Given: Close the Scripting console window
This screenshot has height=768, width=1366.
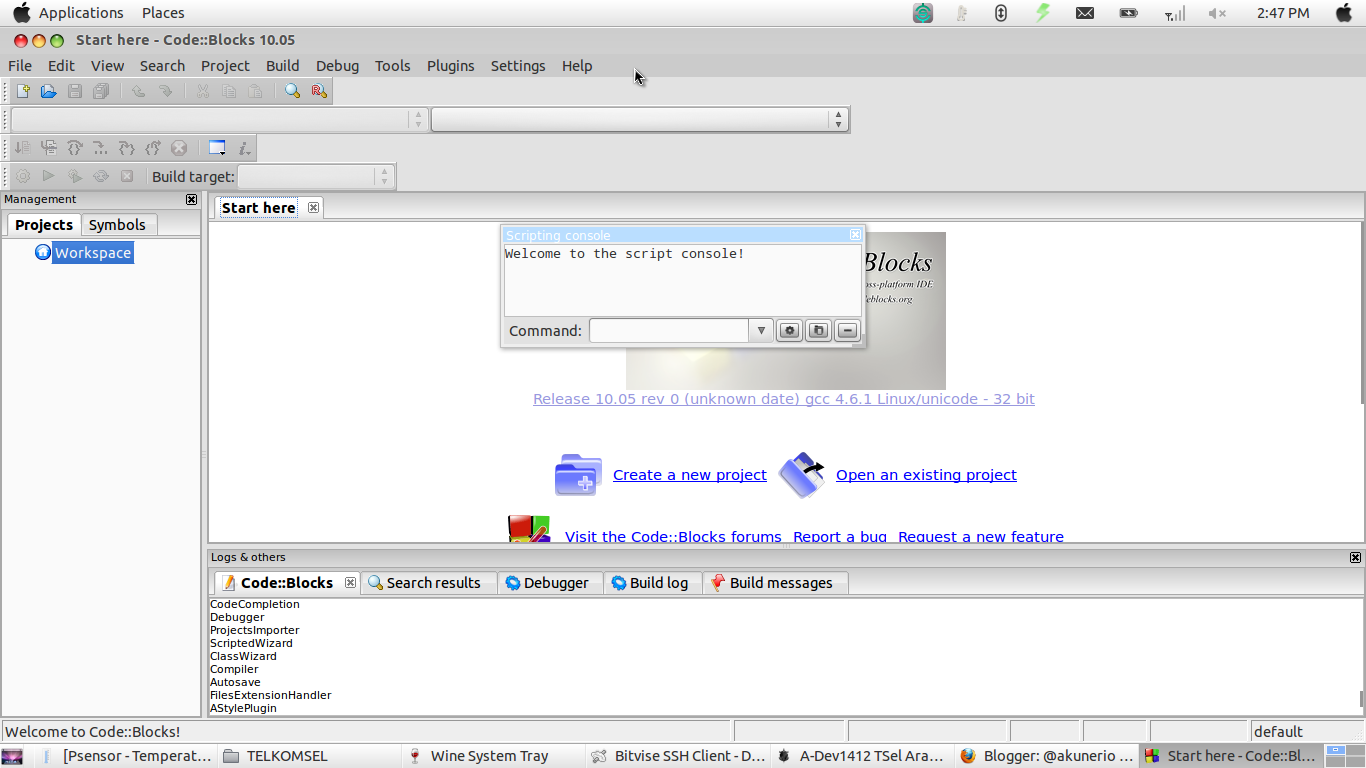Looking at the screenshot, I should pyautogui.click(x=855, y=235).
